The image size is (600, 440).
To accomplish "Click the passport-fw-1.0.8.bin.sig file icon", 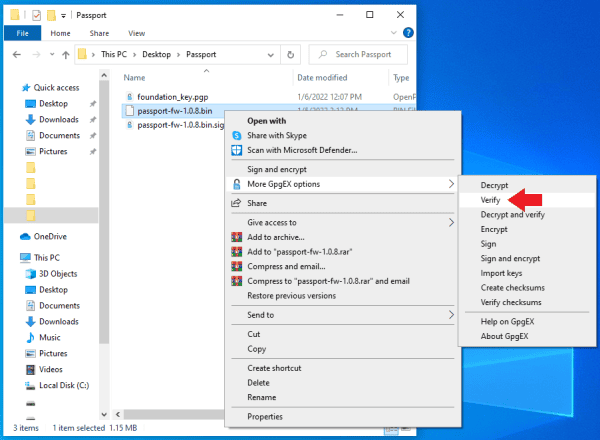I will (130, 125).
